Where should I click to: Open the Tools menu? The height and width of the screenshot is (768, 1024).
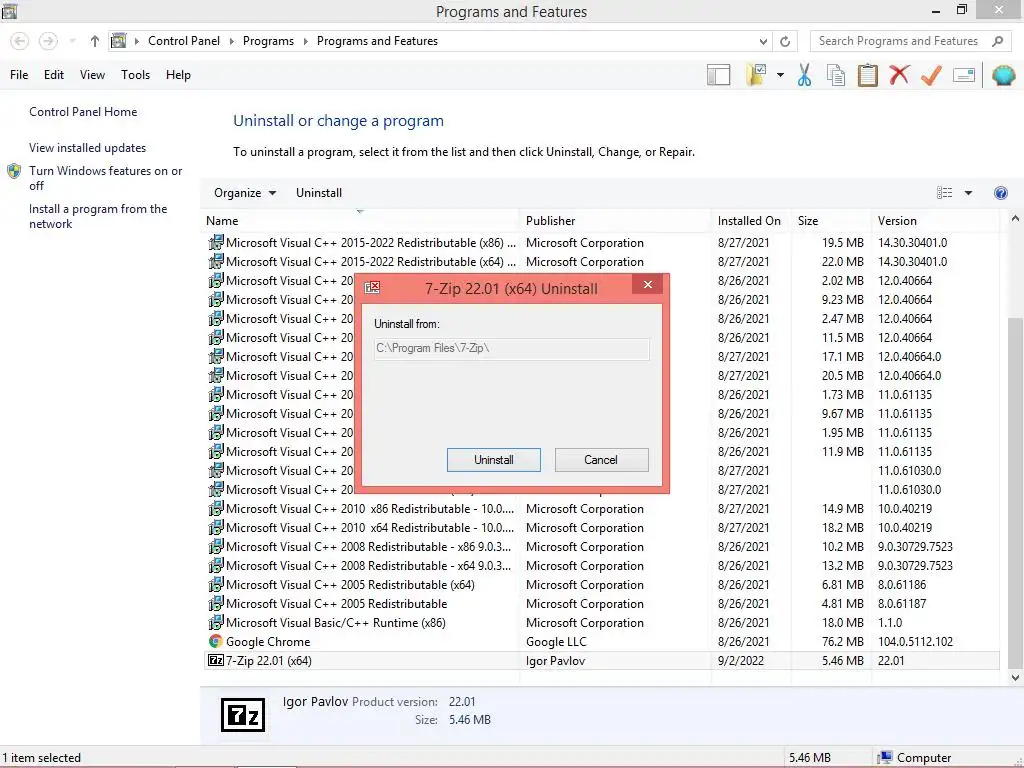[135, 75]
